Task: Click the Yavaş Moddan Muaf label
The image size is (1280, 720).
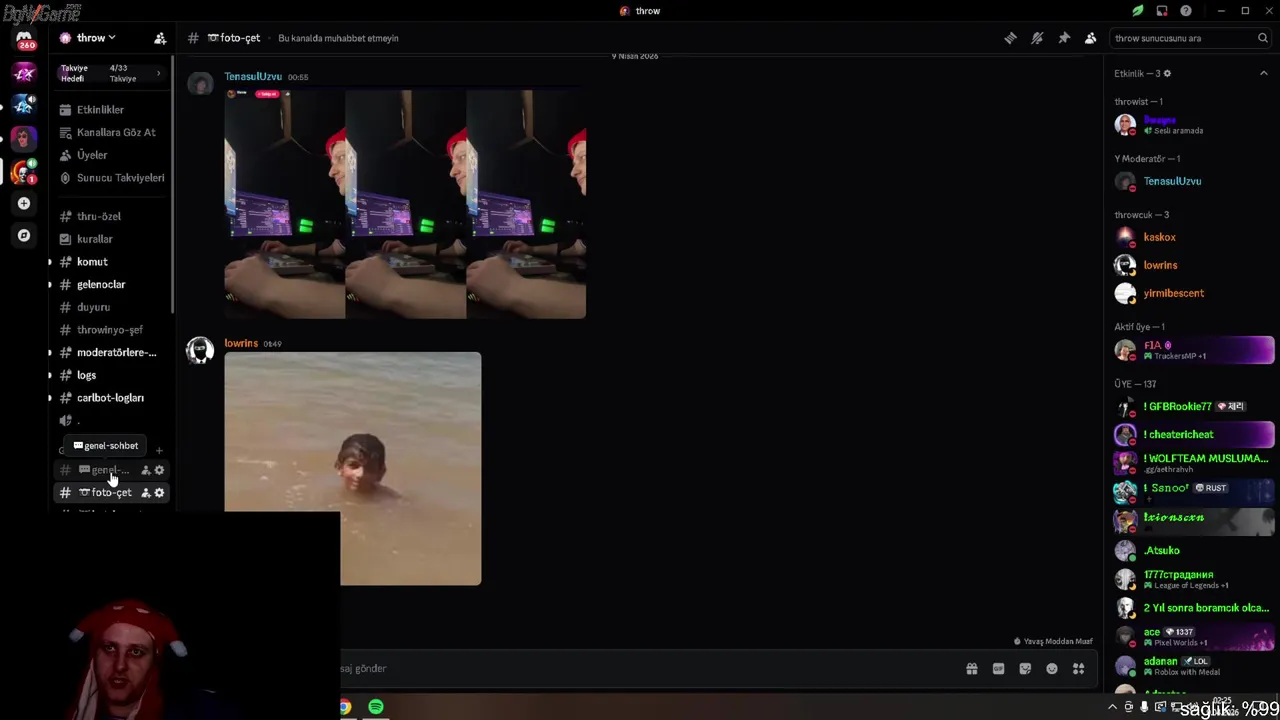Action: tap(1054, 641)
